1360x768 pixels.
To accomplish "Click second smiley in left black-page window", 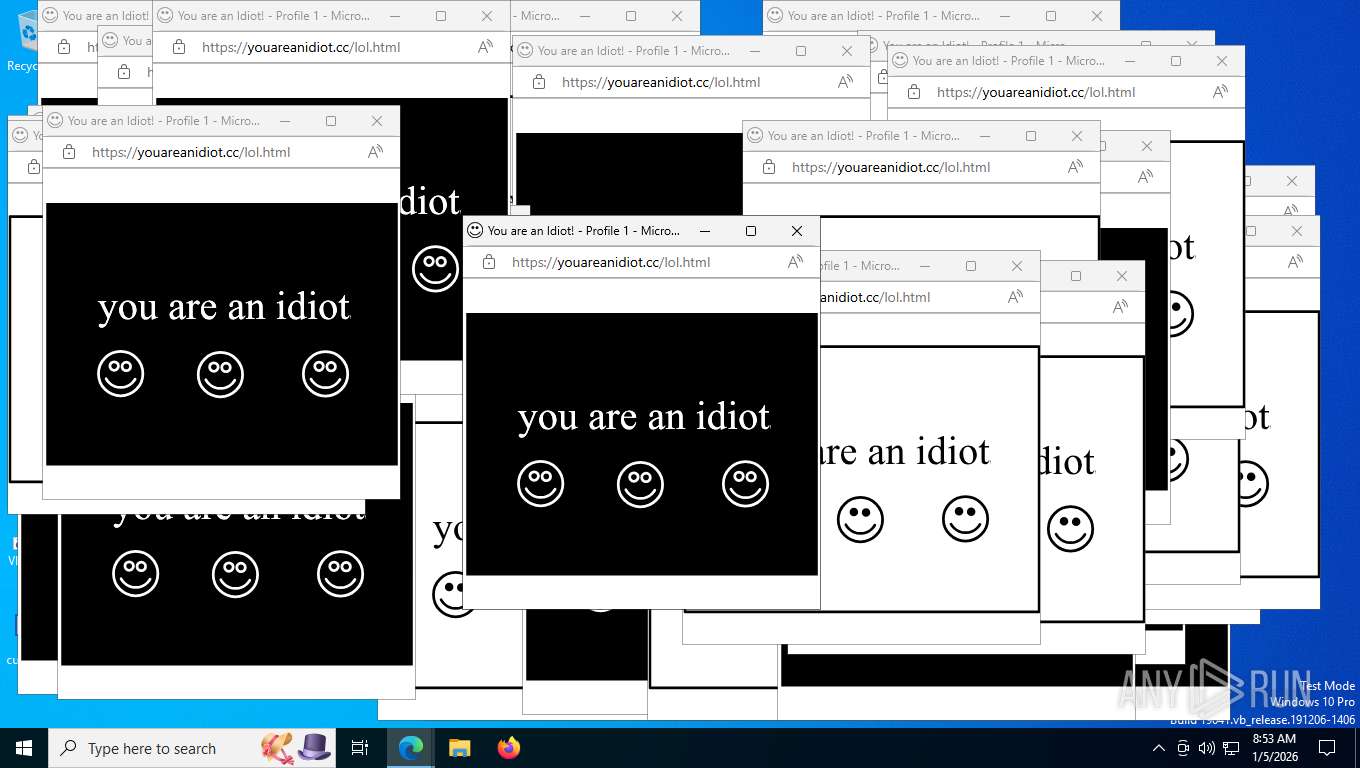I will [x=220, y=374].
